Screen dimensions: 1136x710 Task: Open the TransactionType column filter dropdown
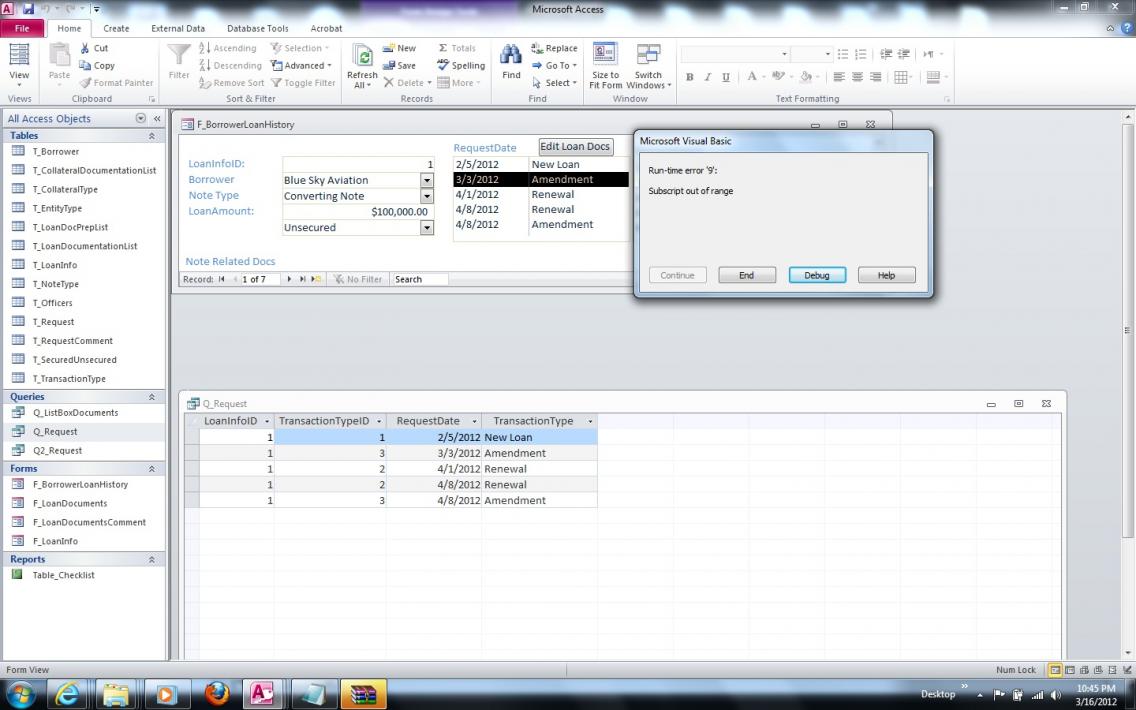pyautogui.click(x=590, y=421)
